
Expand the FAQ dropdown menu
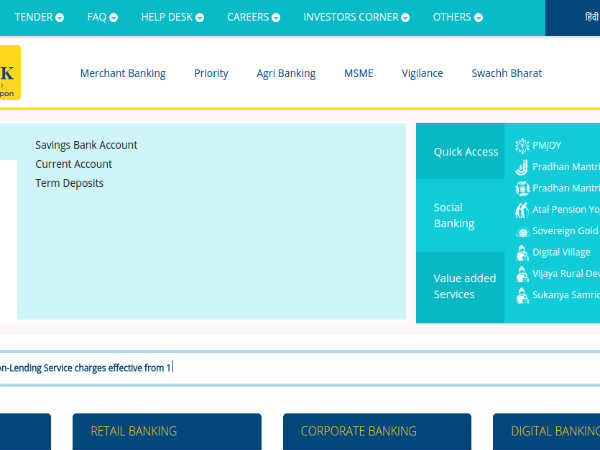tap(112, 18)
